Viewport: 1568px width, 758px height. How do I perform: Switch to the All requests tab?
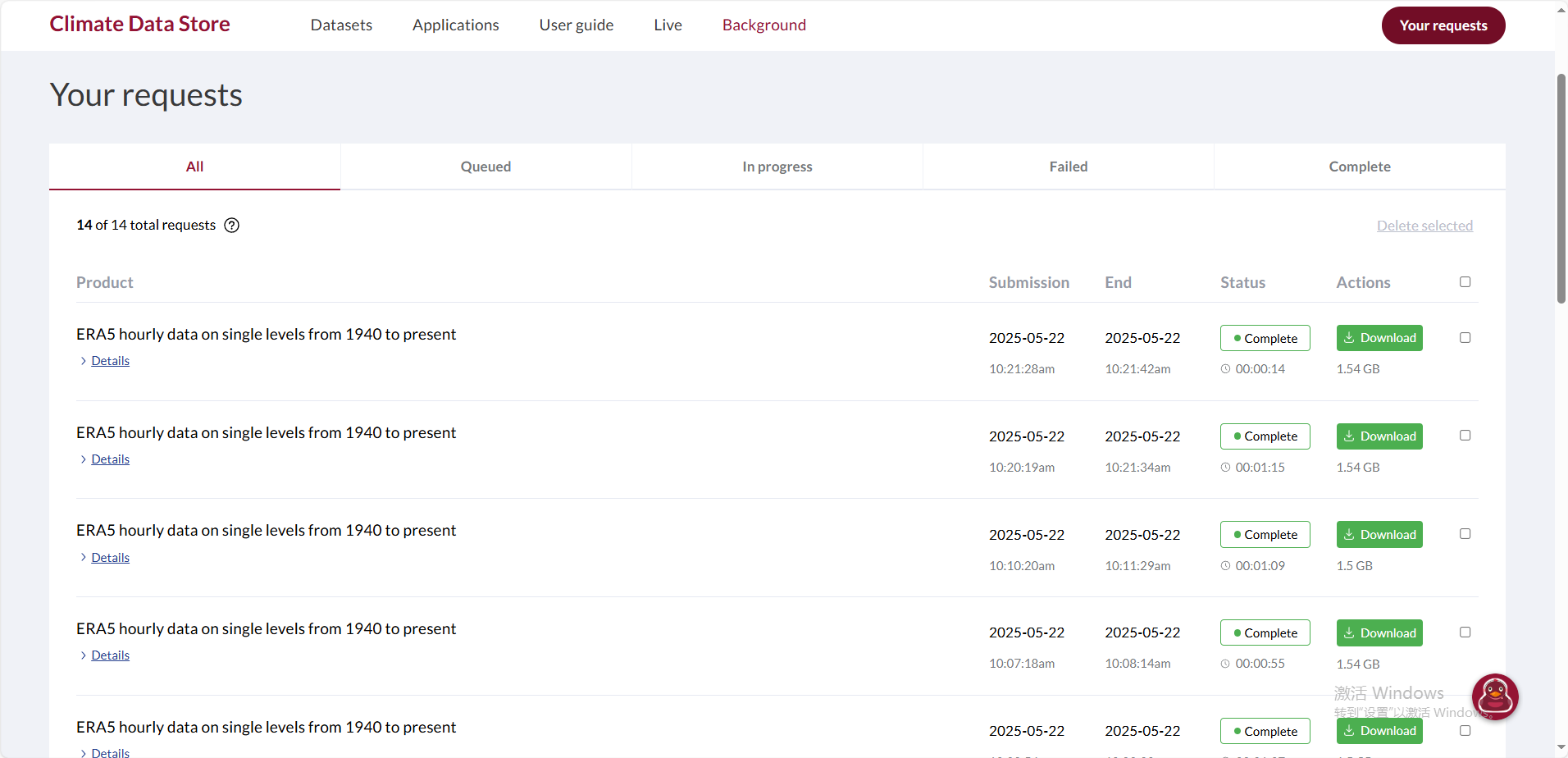click(194, 167)
